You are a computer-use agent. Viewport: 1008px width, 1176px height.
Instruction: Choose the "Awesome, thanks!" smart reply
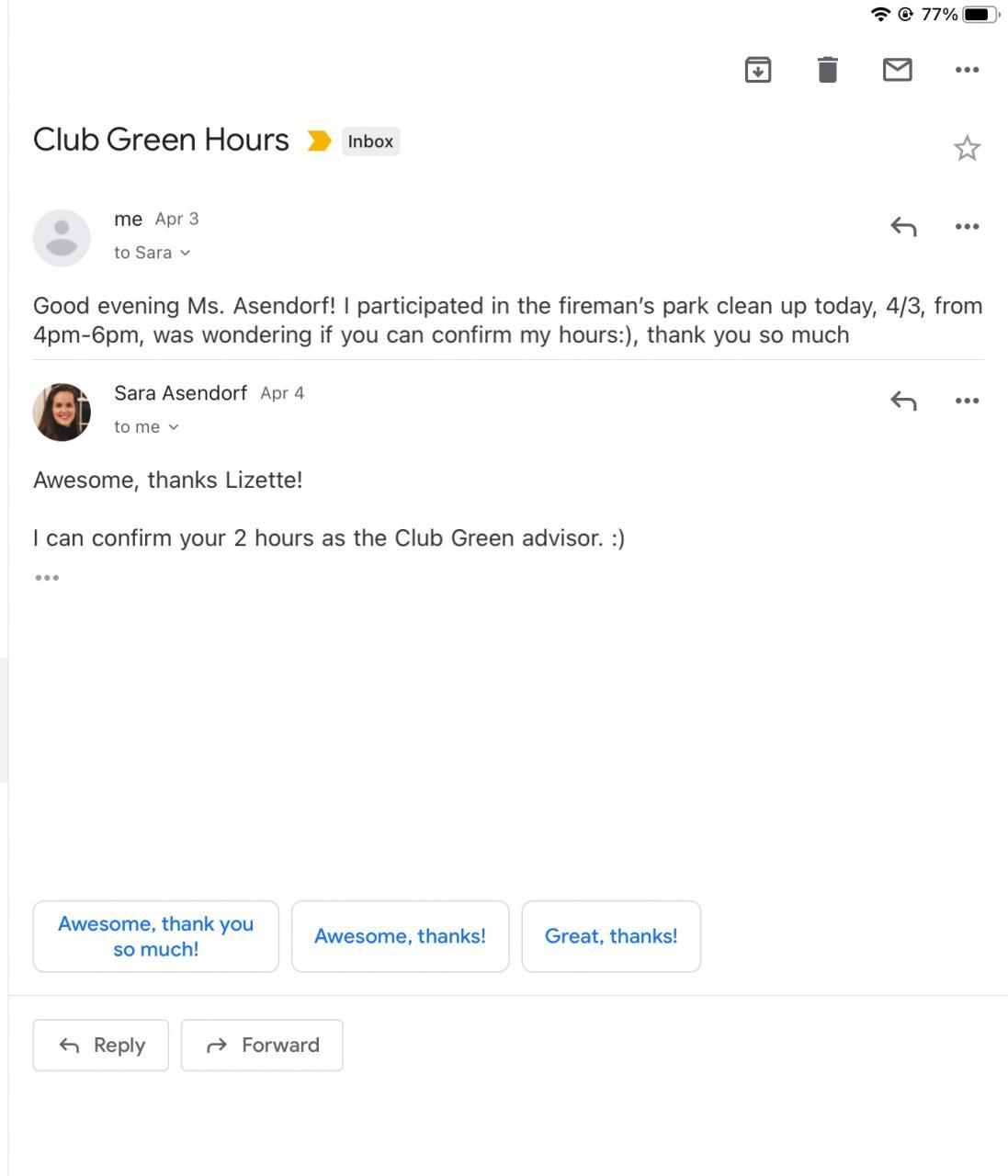pos(400,936)
